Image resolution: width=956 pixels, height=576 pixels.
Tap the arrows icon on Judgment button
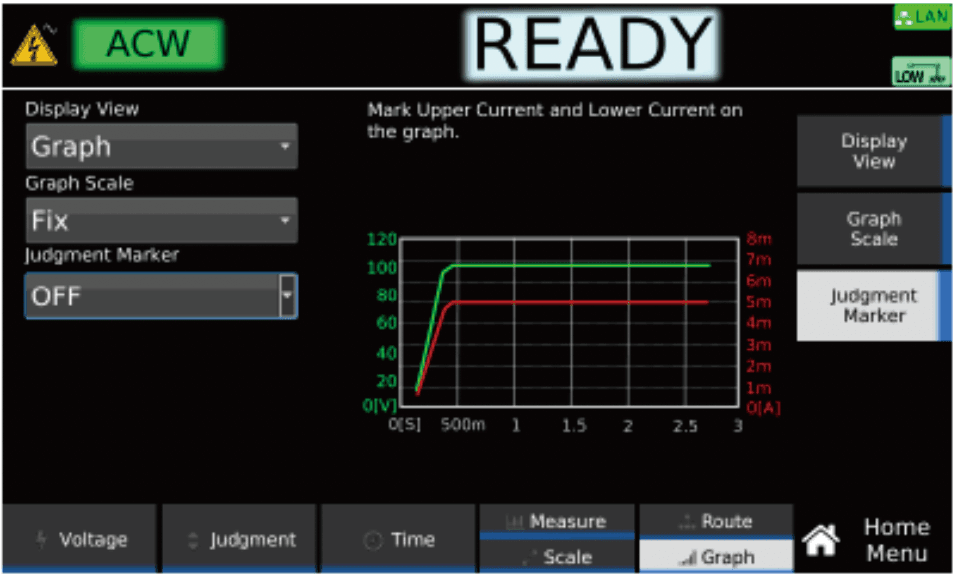pyautogui.click(x=194, y=540)
